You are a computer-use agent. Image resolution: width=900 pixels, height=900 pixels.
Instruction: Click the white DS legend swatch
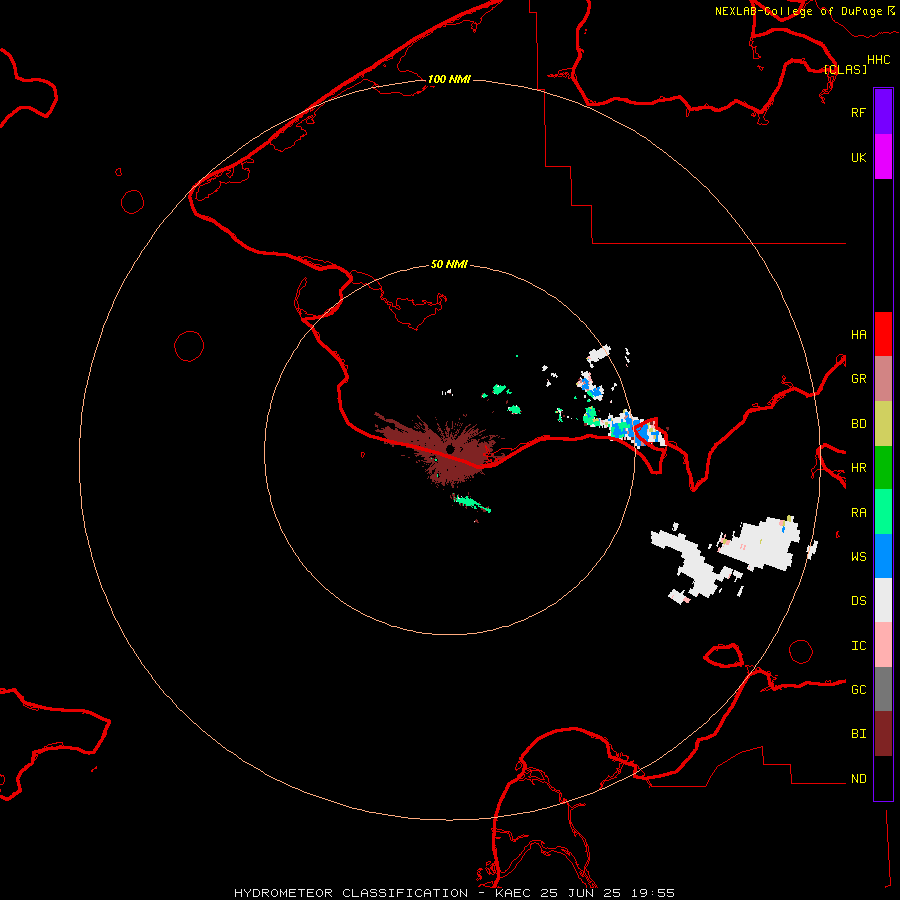point(883,600)
